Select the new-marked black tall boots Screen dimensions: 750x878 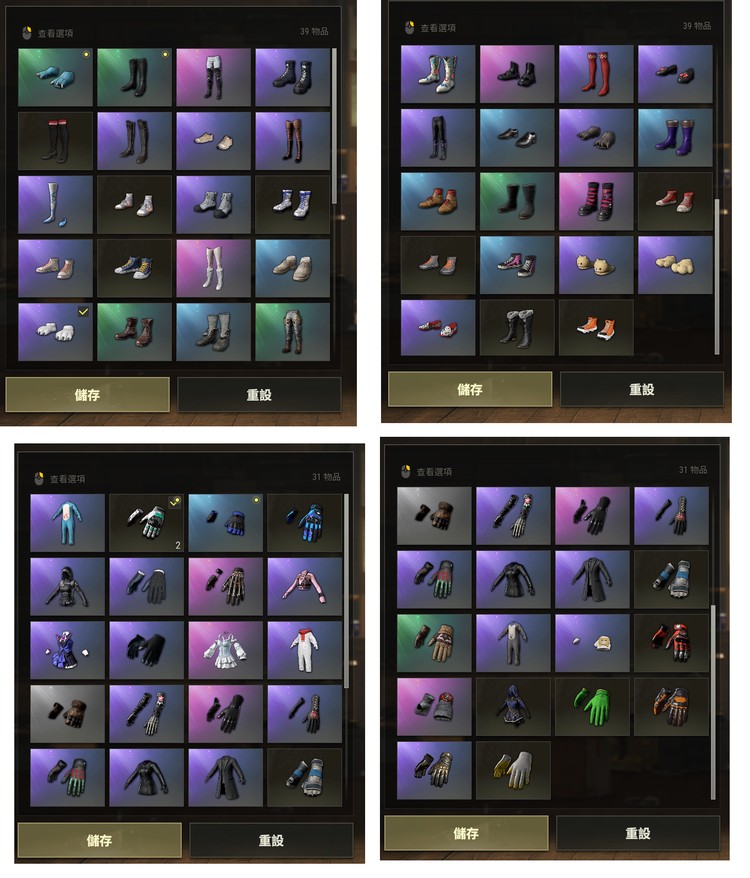134,77
